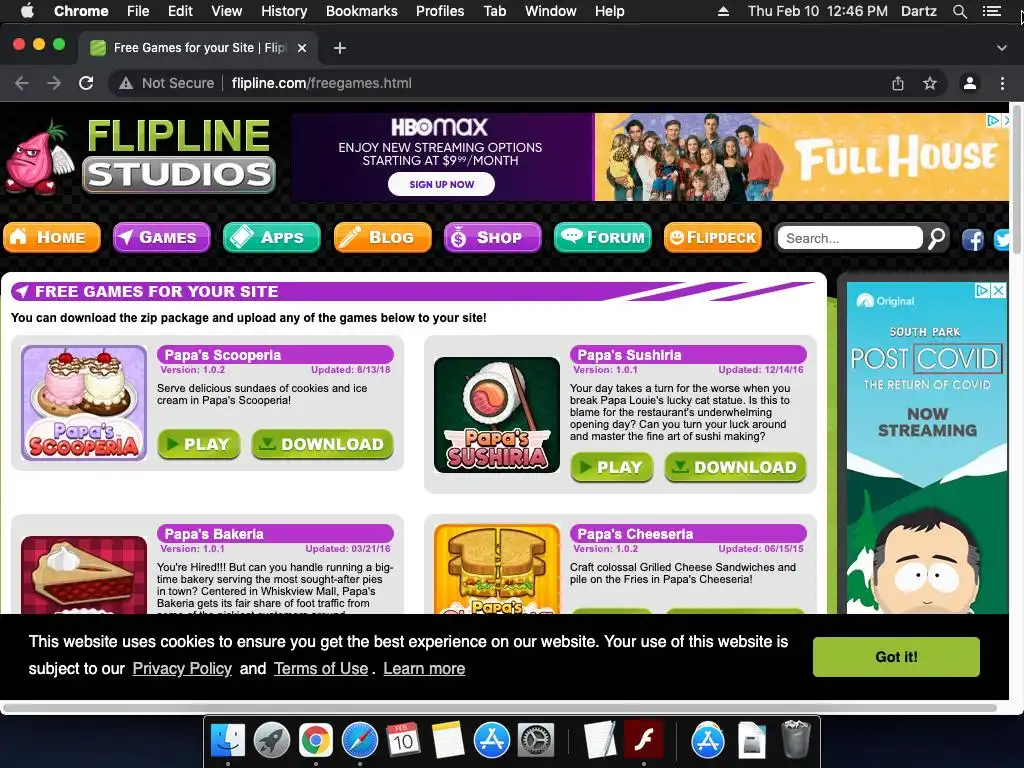Open the Shop navigation button
The image size is (1024, 768).
coord(492,237)
